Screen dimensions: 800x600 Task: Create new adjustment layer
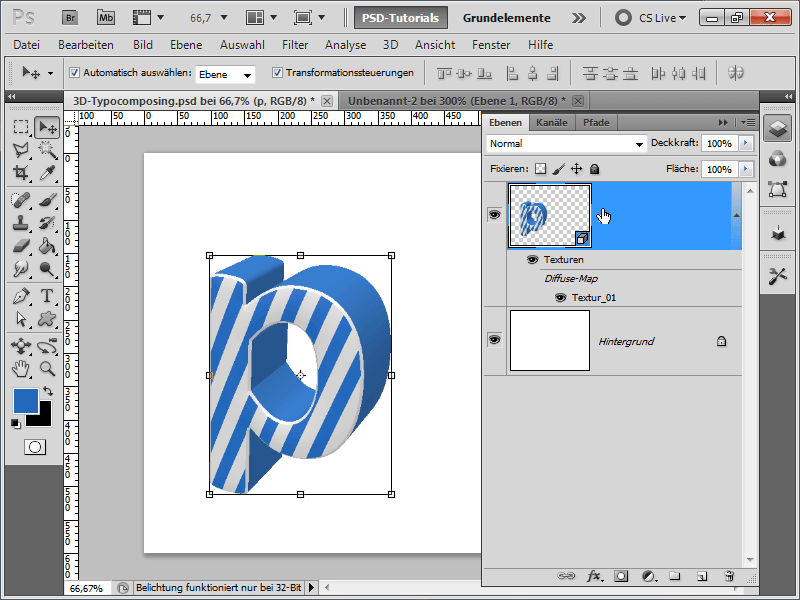tap(648, 576)
